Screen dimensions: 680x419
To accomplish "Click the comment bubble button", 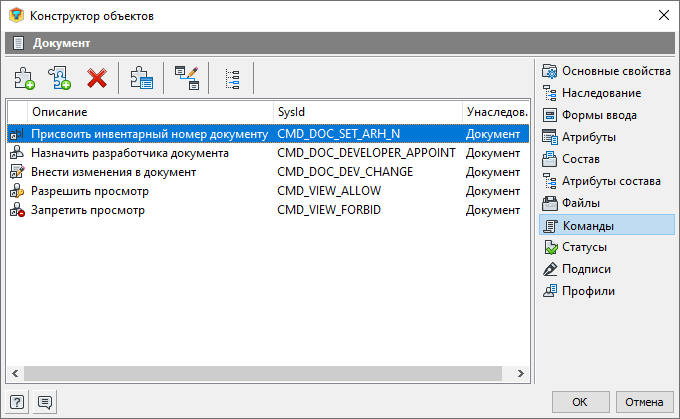I will coord(45,402).
